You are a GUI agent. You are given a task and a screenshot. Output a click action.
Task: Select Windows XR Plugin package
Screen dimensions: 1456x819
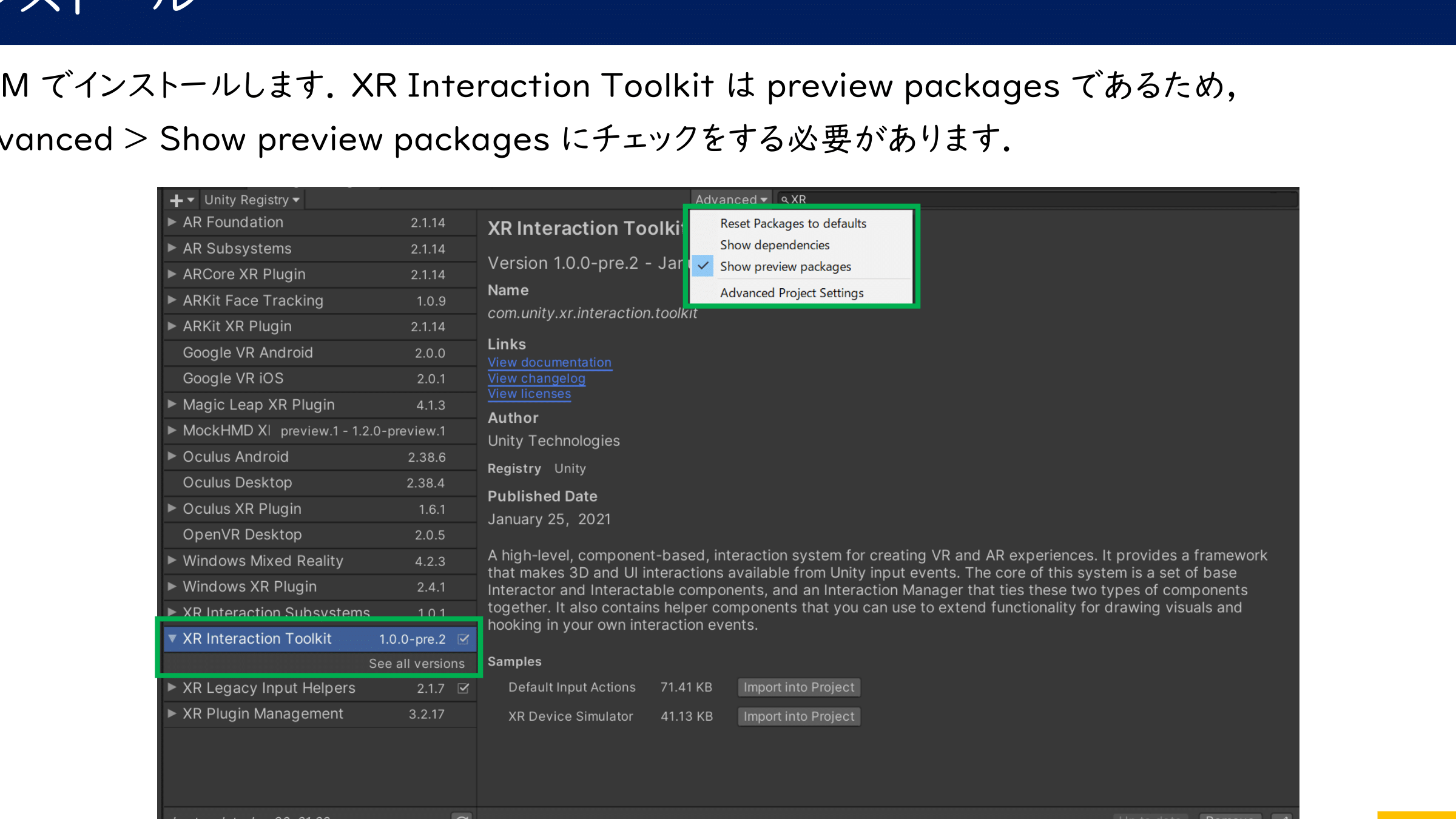pyautogui.click(x=320, y=587)
